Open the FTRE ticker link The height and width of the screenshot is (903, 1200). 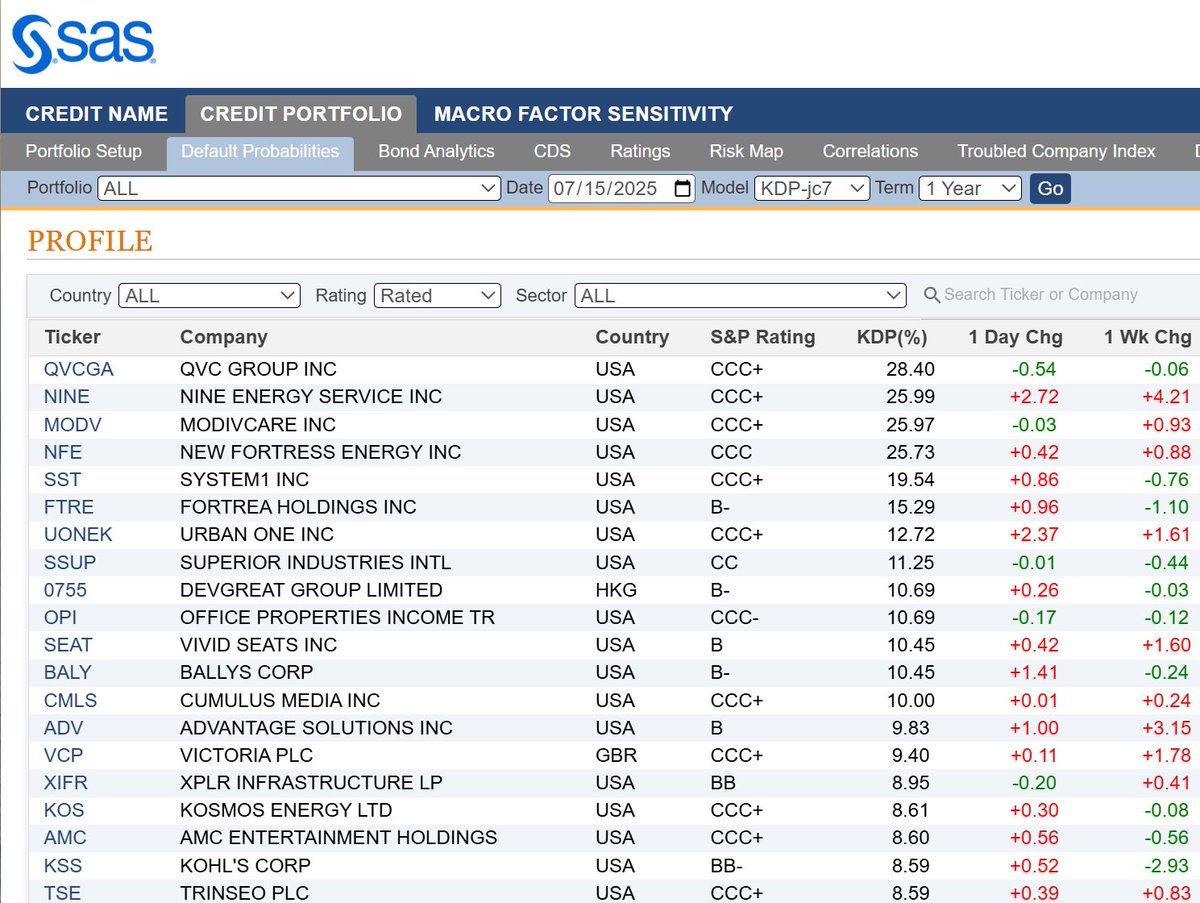pyautogui.click(x=69, y=507)
